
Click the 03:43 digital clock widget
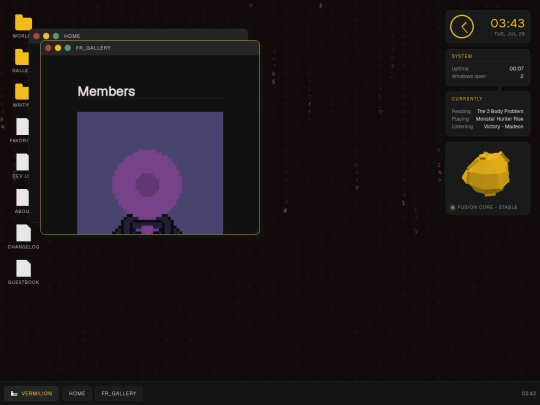507,23
